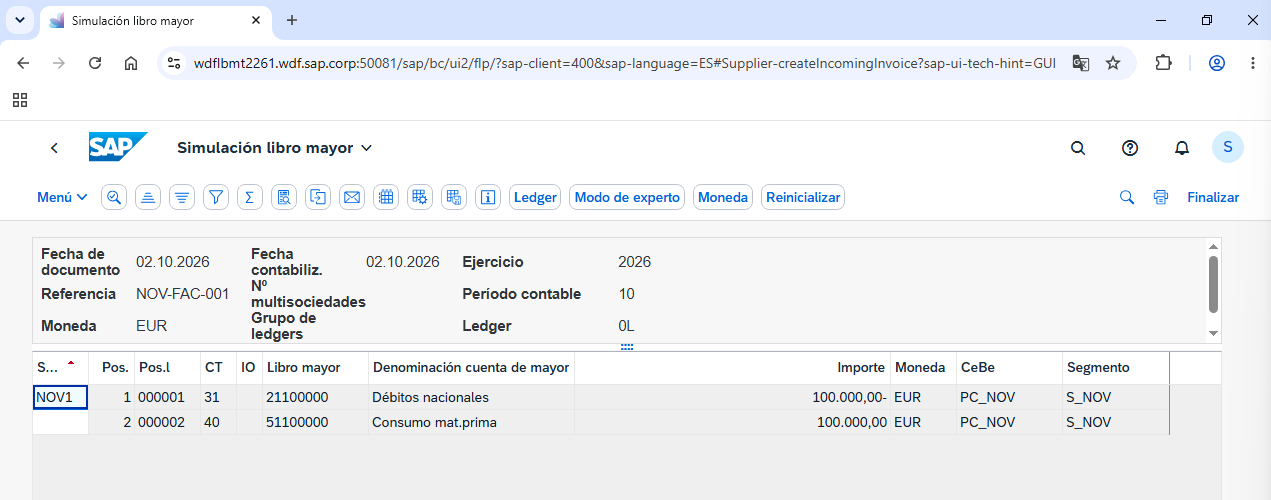The width and height of the screenshot is (1271, 500).
Task: Click the Finalizar button
Action: tap(1213, 197)
